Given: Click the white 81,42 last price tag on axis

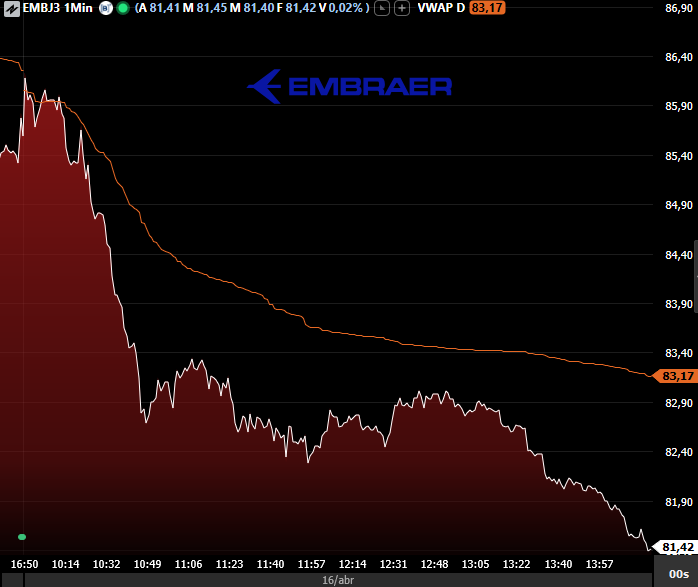Looking at the screenshot, I should pyautogui.click(x=675, y=547).
